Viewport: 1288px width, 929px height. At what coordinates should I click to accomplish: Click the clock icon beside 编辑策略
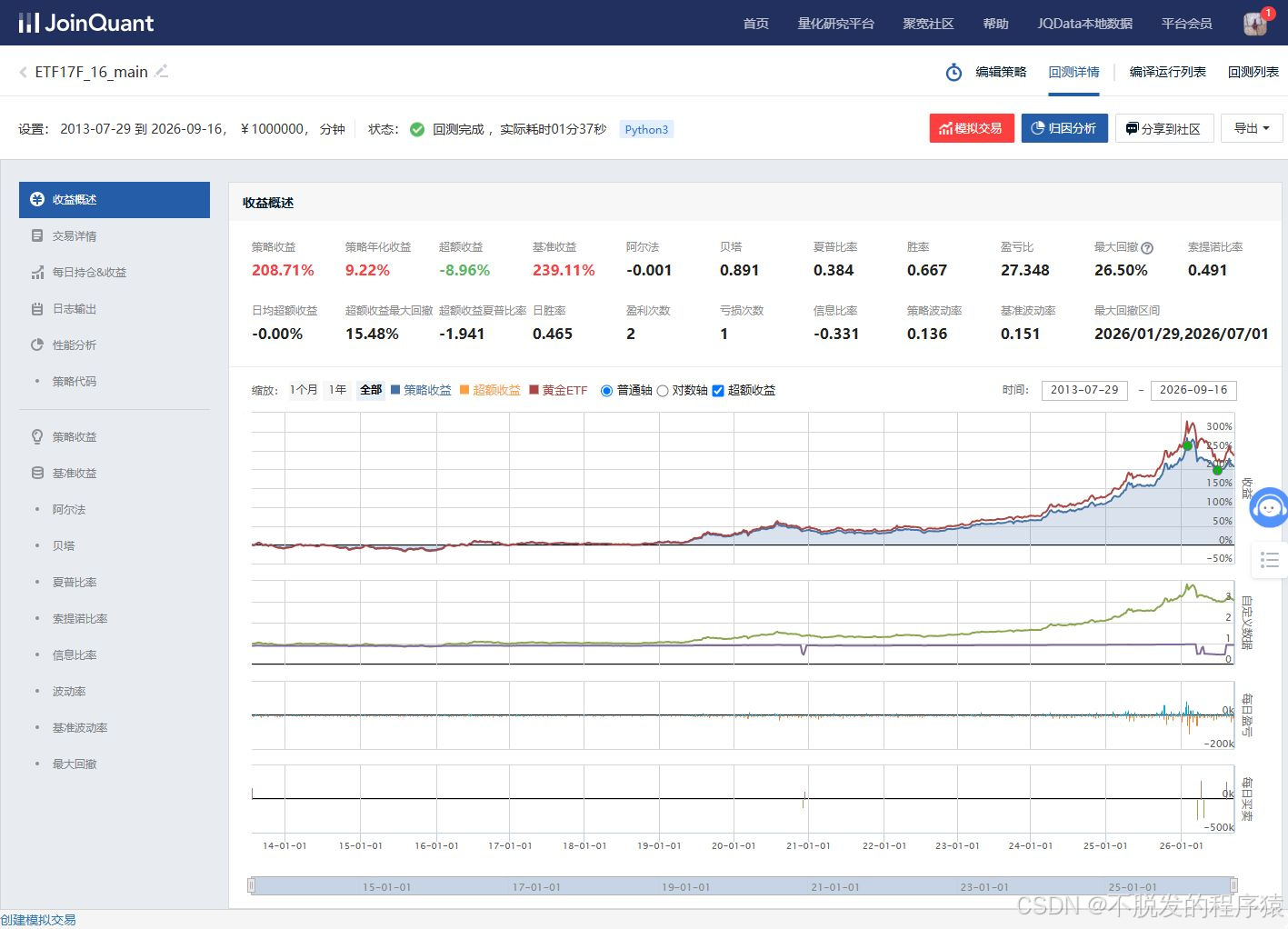(954, 72)
